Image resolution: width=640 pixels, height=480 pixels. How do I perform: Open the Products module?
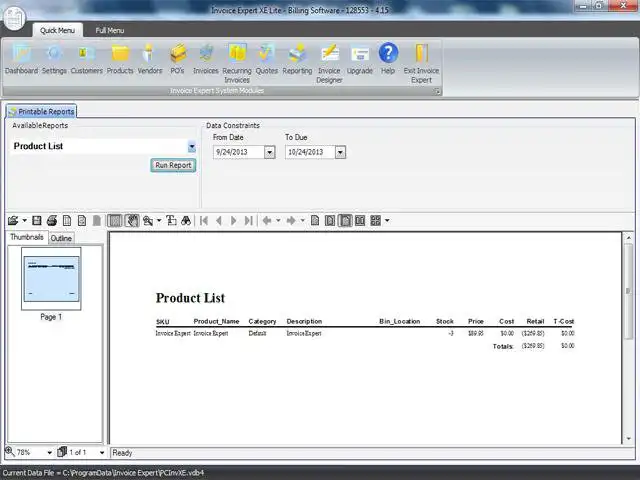coord(120,60)
